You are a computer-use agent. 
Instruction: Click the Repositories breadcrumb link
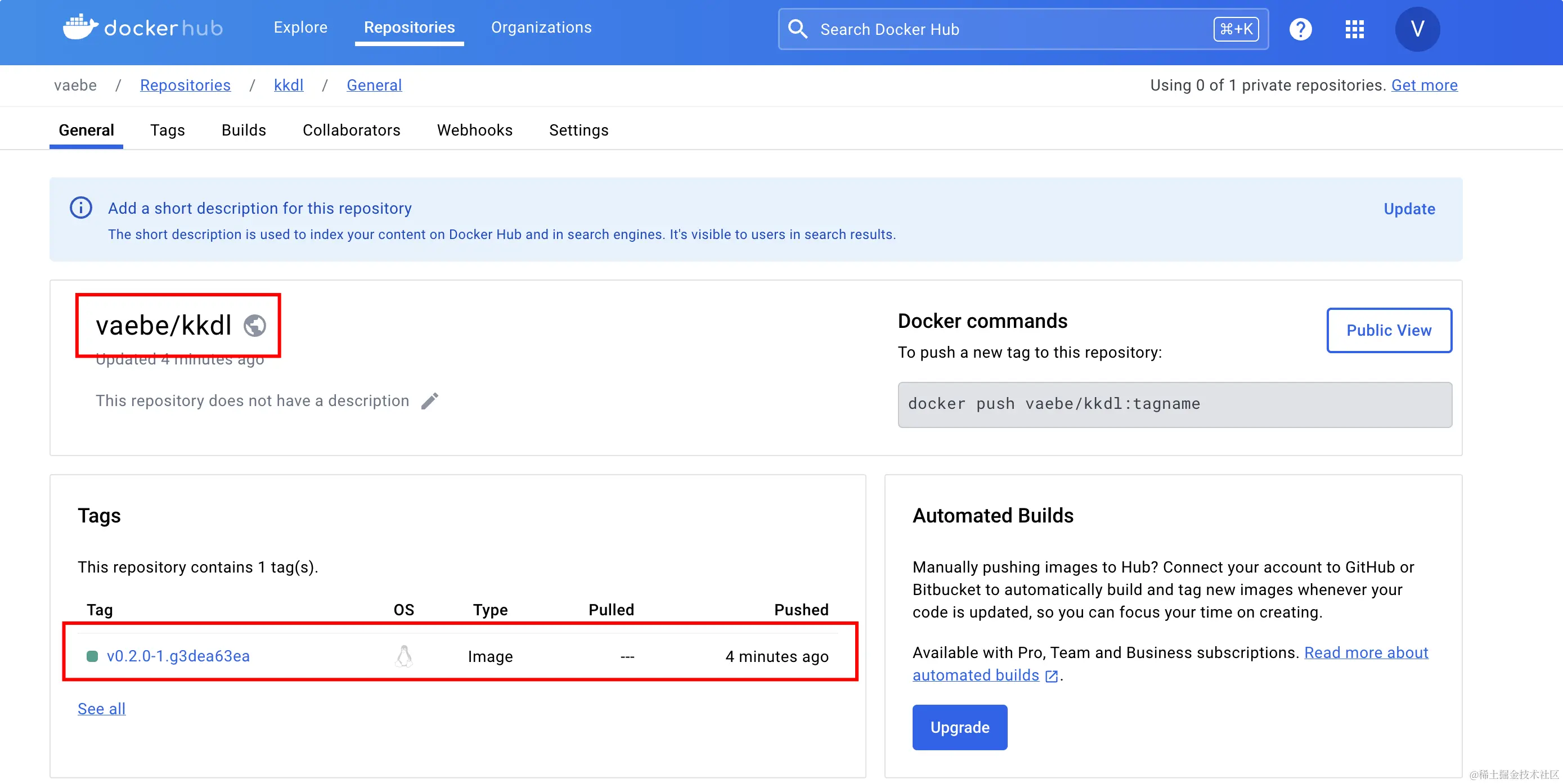tap(185, 85)
